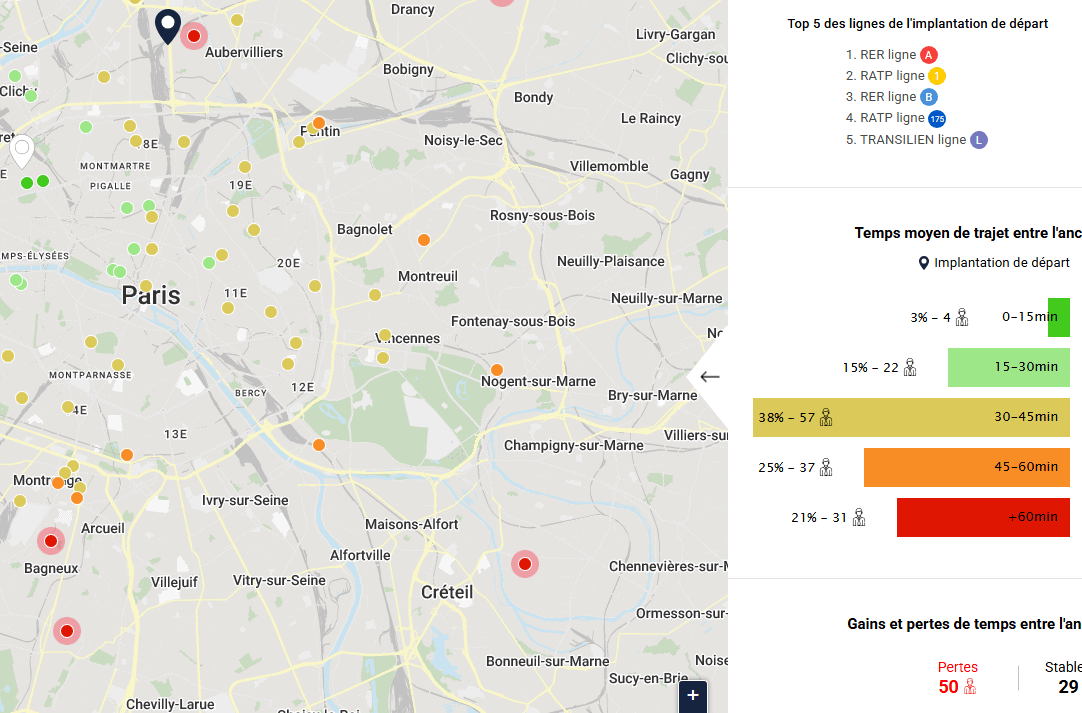Image resolution: width=1082 pixels, height=713 pixels.
Task: Click the Pertes 50 statistic
Action: (958, 677)
